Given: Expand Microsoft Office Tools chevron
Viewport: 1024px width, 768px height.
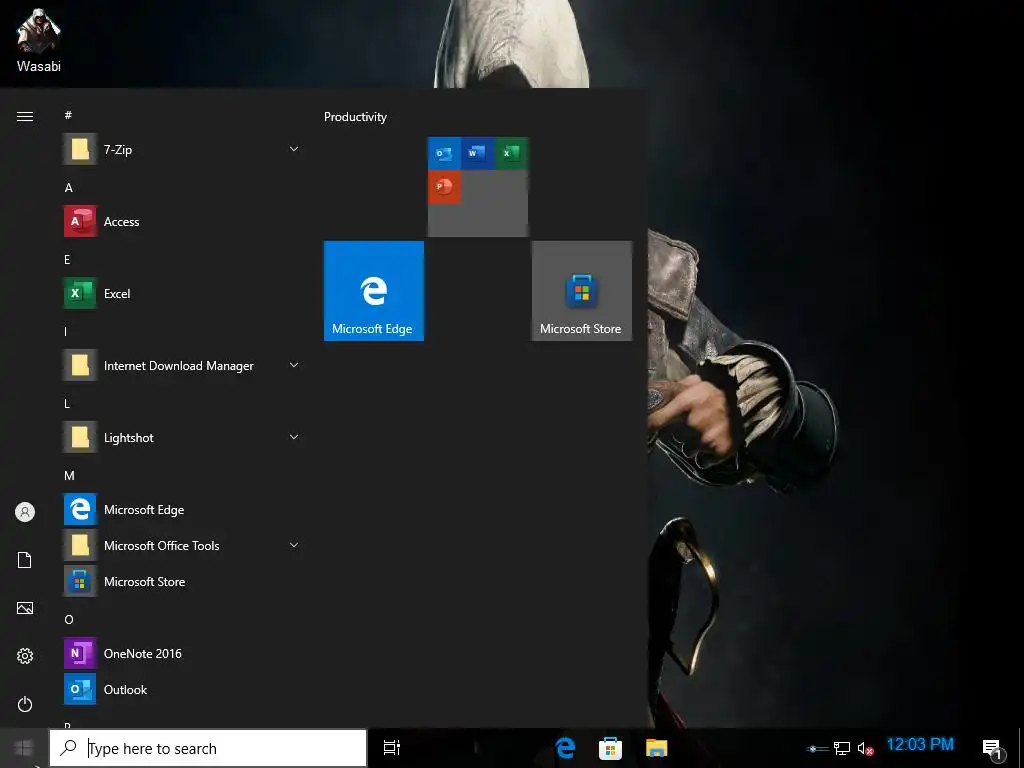Looking at the screenshot, I should 294,545.
